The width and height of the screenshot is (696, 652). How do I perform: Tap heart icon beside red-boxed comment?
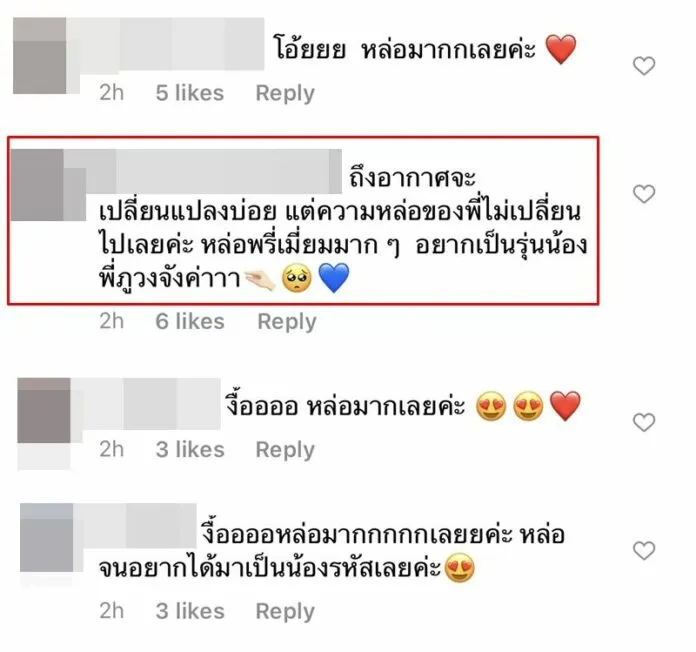644,194
